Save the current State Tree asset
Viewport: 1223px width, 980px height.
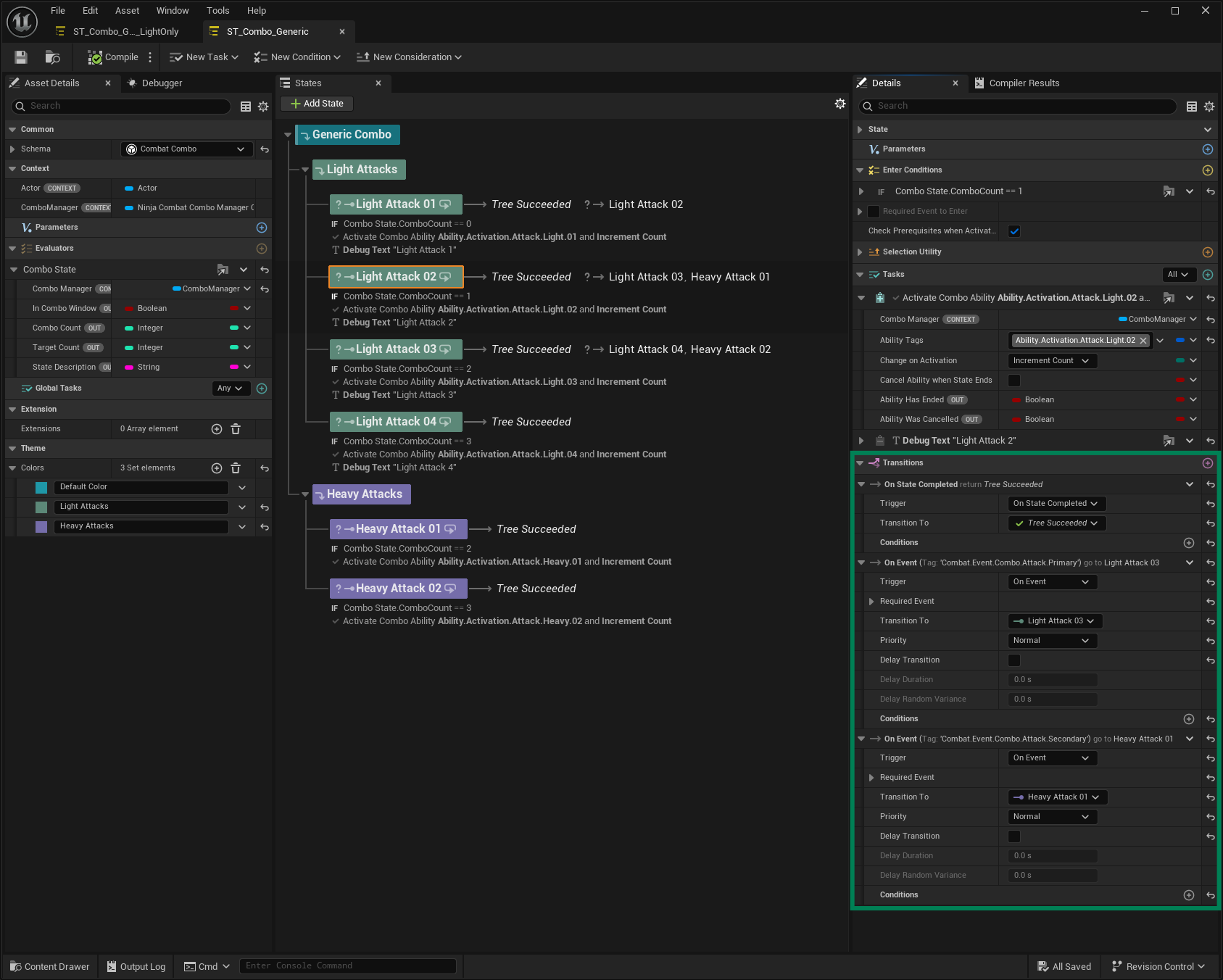pyautogui.click(x=21, y=57)
